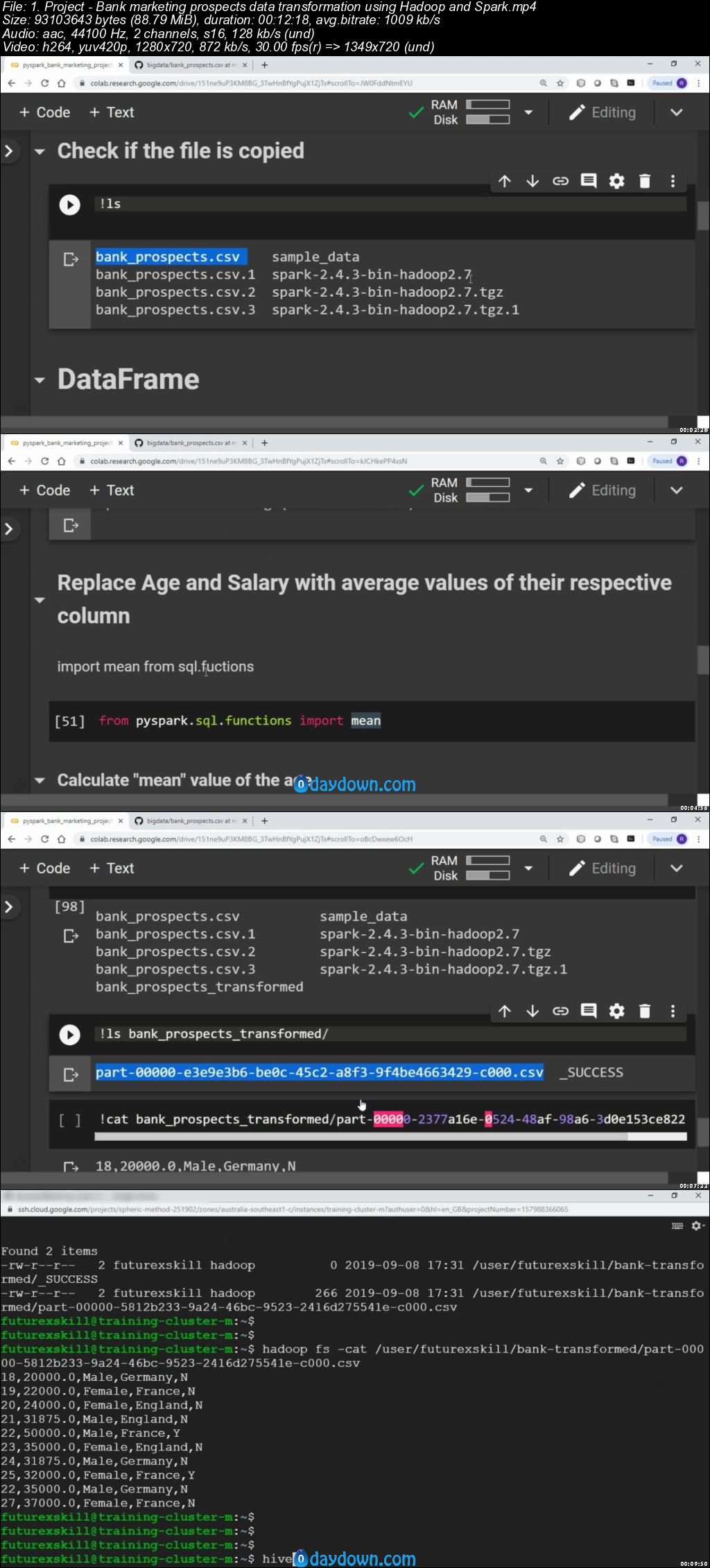Open three-dot menu above plain "!ls" cell
The height and width of the screenshot is (1568, 710).
pyautogui.click(x=673, y=181)
